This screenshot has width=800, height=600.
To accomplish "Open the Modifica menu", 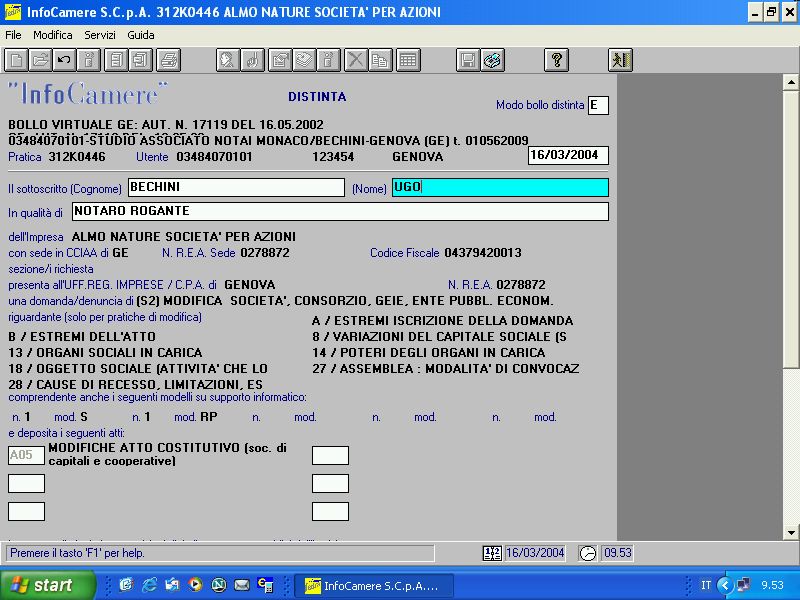I will click(x=53, y=35).
